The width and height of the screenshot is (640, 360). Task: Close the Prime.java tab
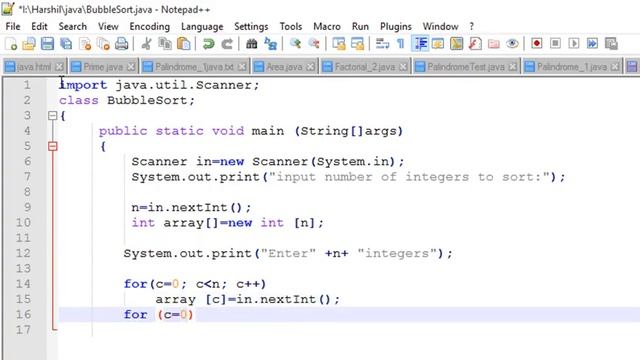(131, 67)
